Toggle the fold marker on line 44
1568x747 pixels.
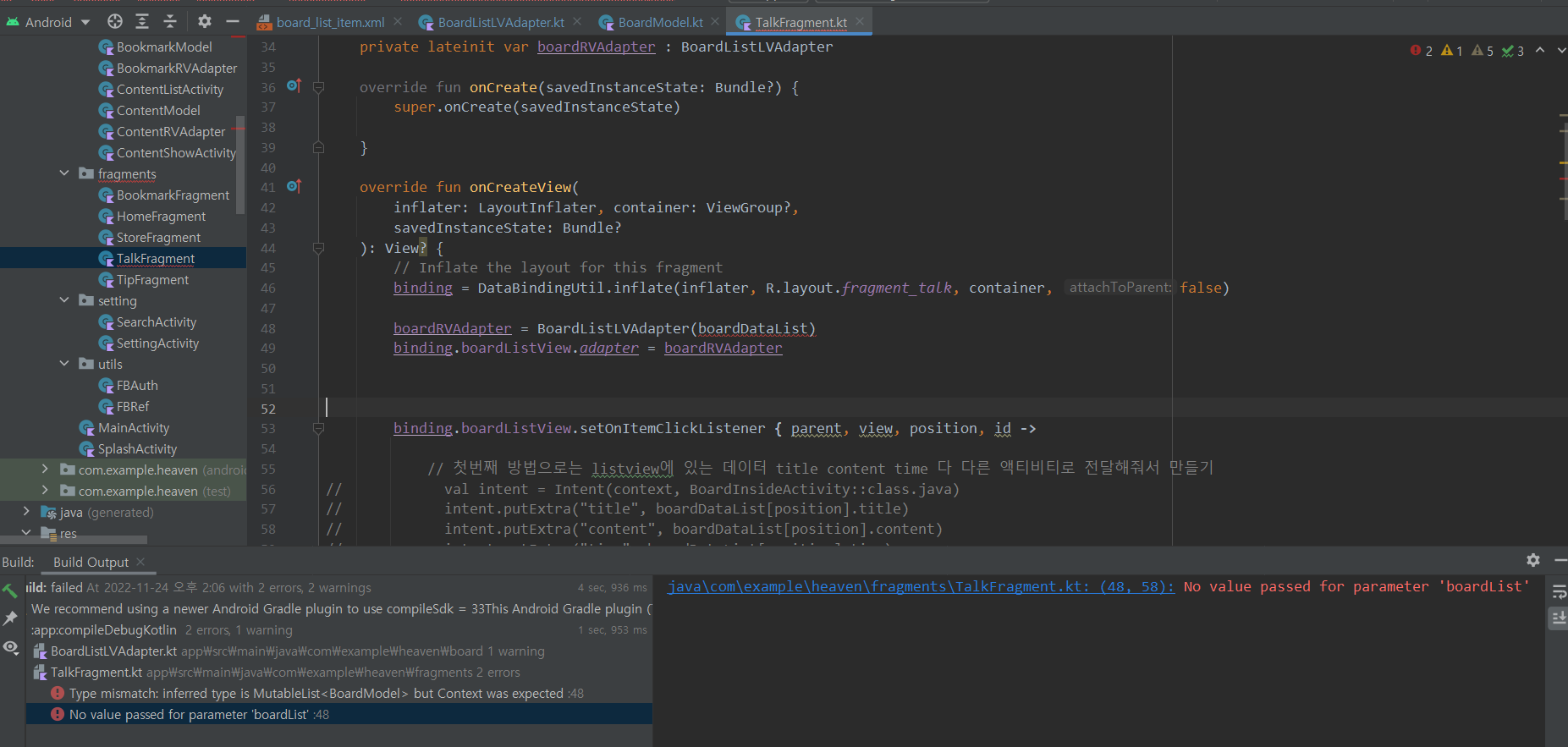tap(318, 248)
